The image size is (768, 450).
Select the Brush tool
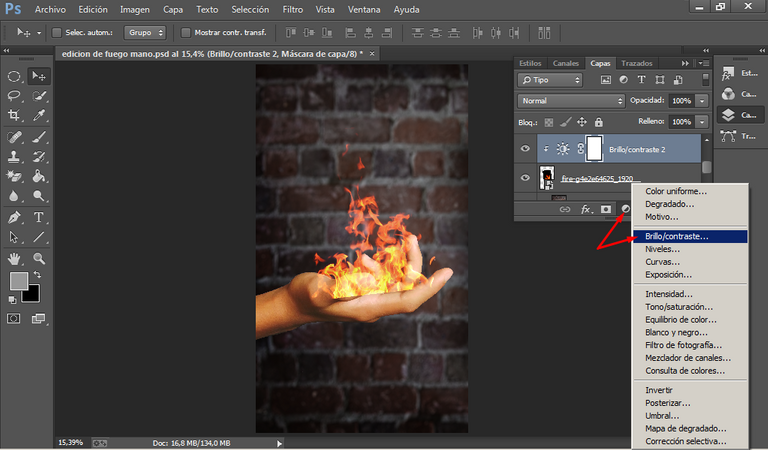pyautogui.click(x=39, y=137)
